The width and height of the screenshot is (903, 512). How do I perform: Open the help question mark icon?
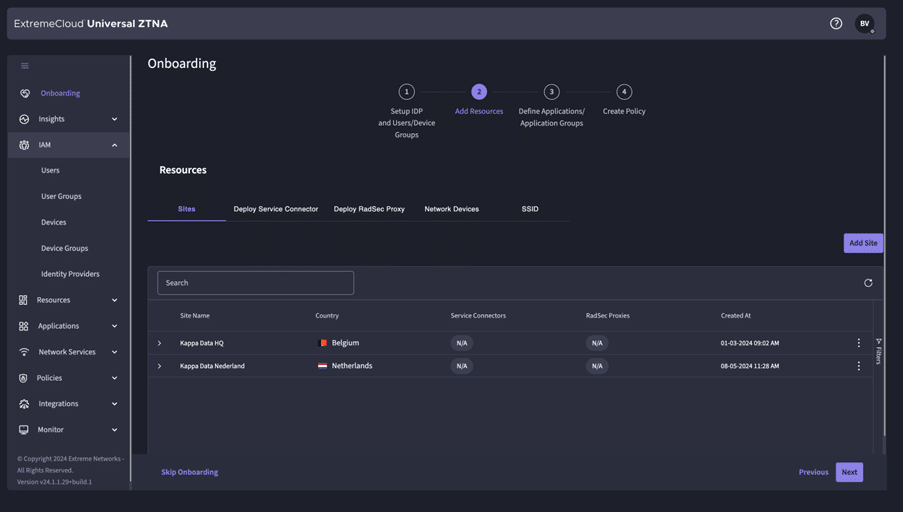coord(836,23)
